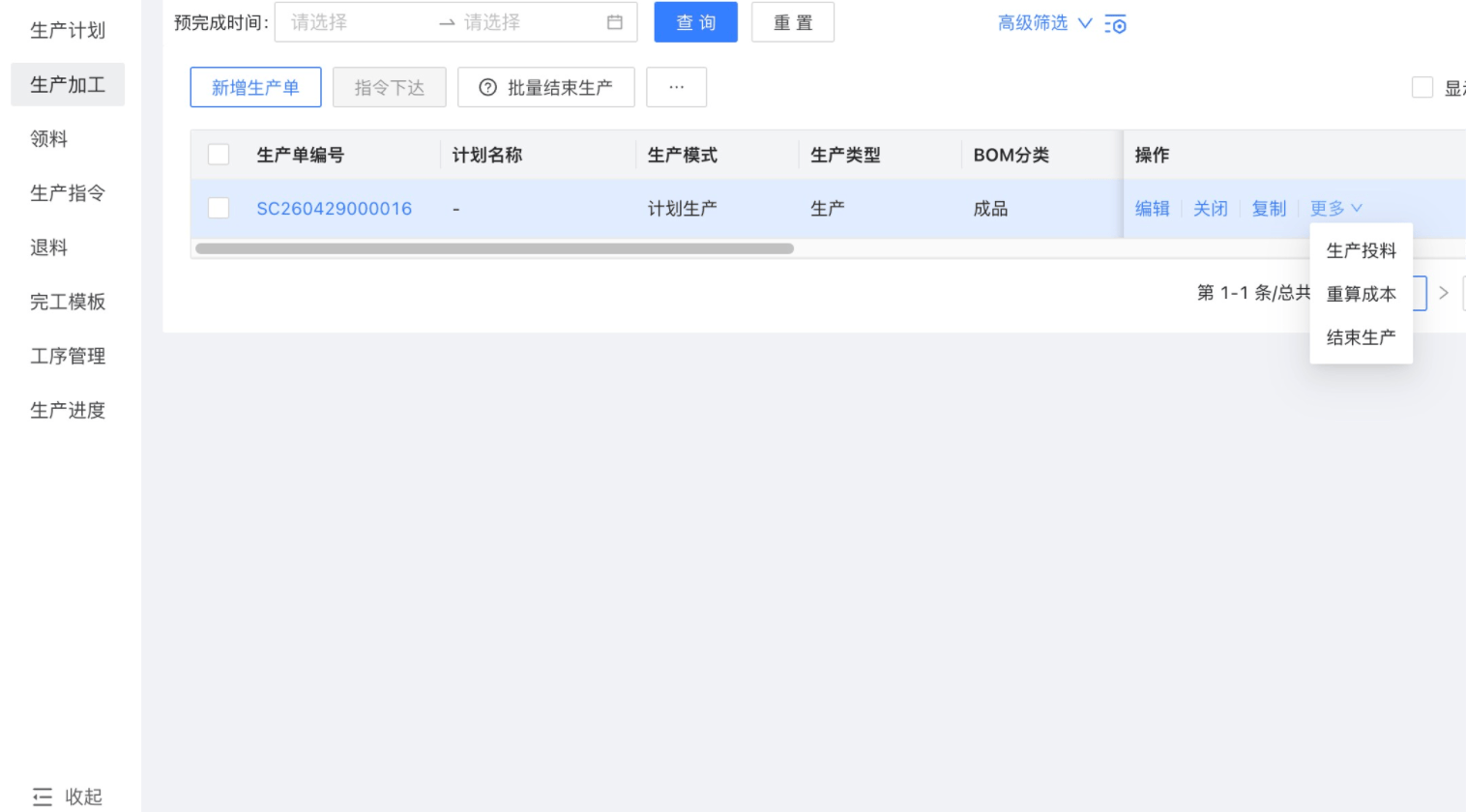1466x812 pixels.
Task: Open 工序管理 in the sidebar
Action: click(x=68, y=356)
